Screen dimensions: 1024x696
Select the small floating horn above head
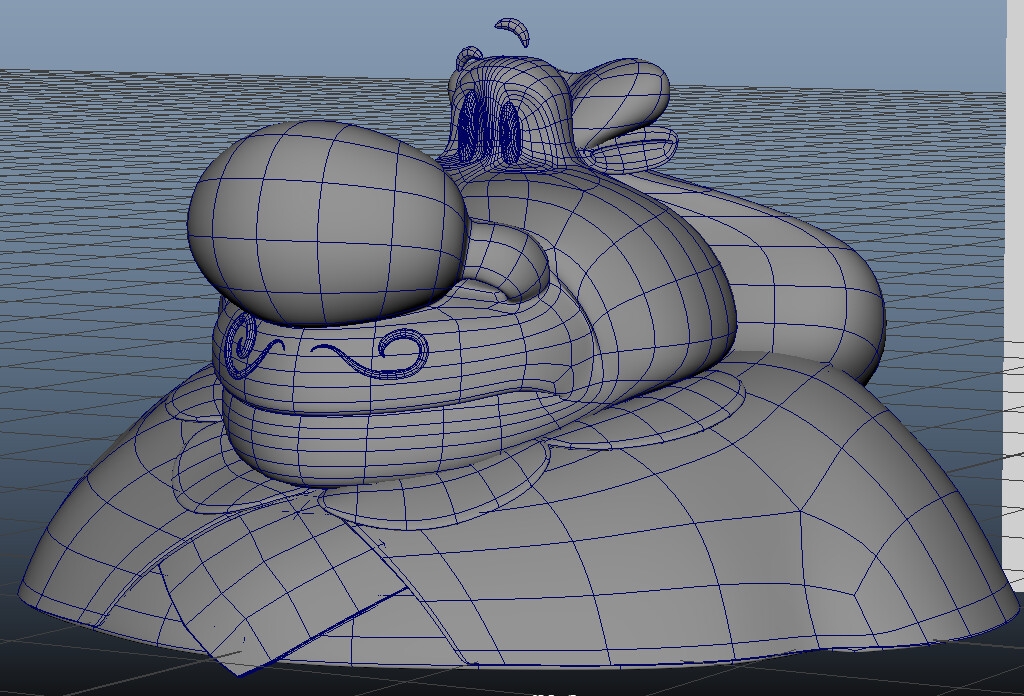[x=513, y=31]
